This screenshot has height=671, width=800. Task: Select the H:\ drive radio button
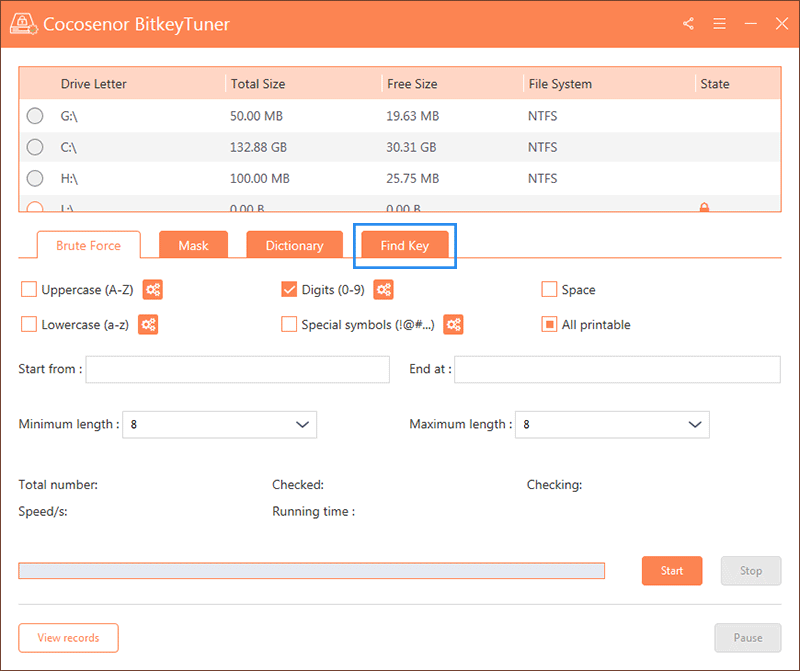(x=35, y=178)
